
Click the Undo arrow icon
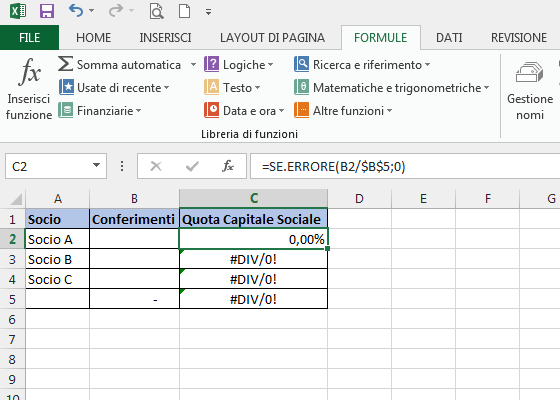[x=76, y=11]
